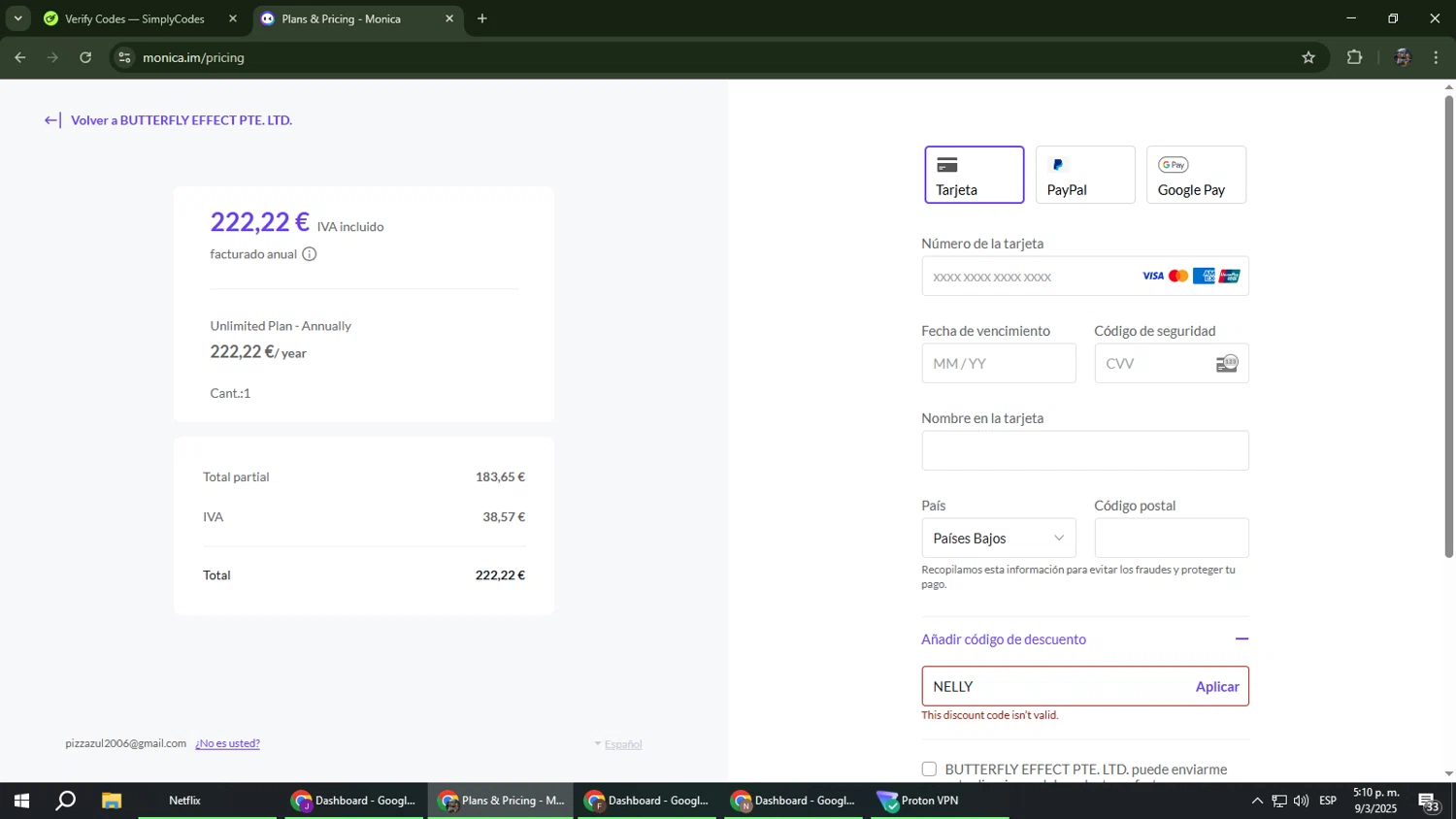Screen dimensions: 1456x819
Task: Click the card number input field
Action: (x=1084, y=277)
